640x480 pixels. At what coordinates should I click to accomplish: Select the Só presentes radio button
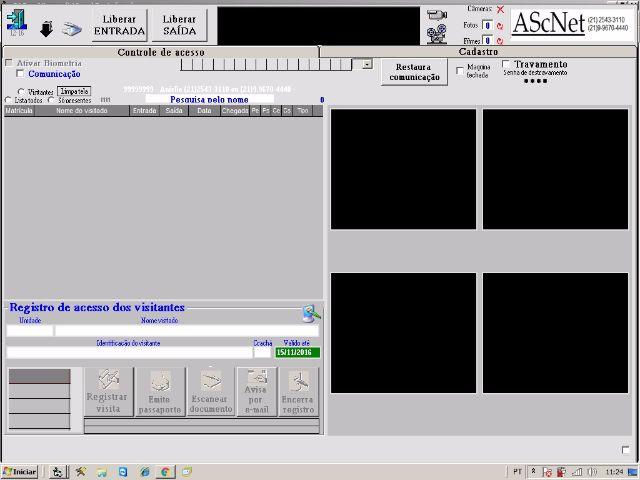pyautogui.click(x=51, y=100)
